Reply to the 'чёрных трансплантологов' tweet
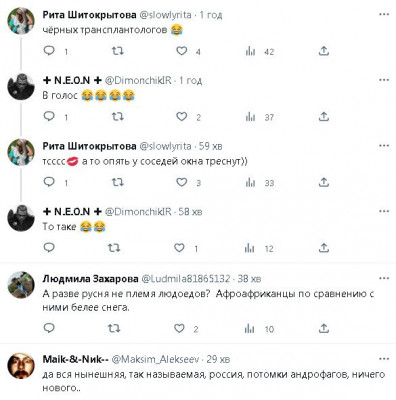The image size is (396, 400). tap(49, 51)
